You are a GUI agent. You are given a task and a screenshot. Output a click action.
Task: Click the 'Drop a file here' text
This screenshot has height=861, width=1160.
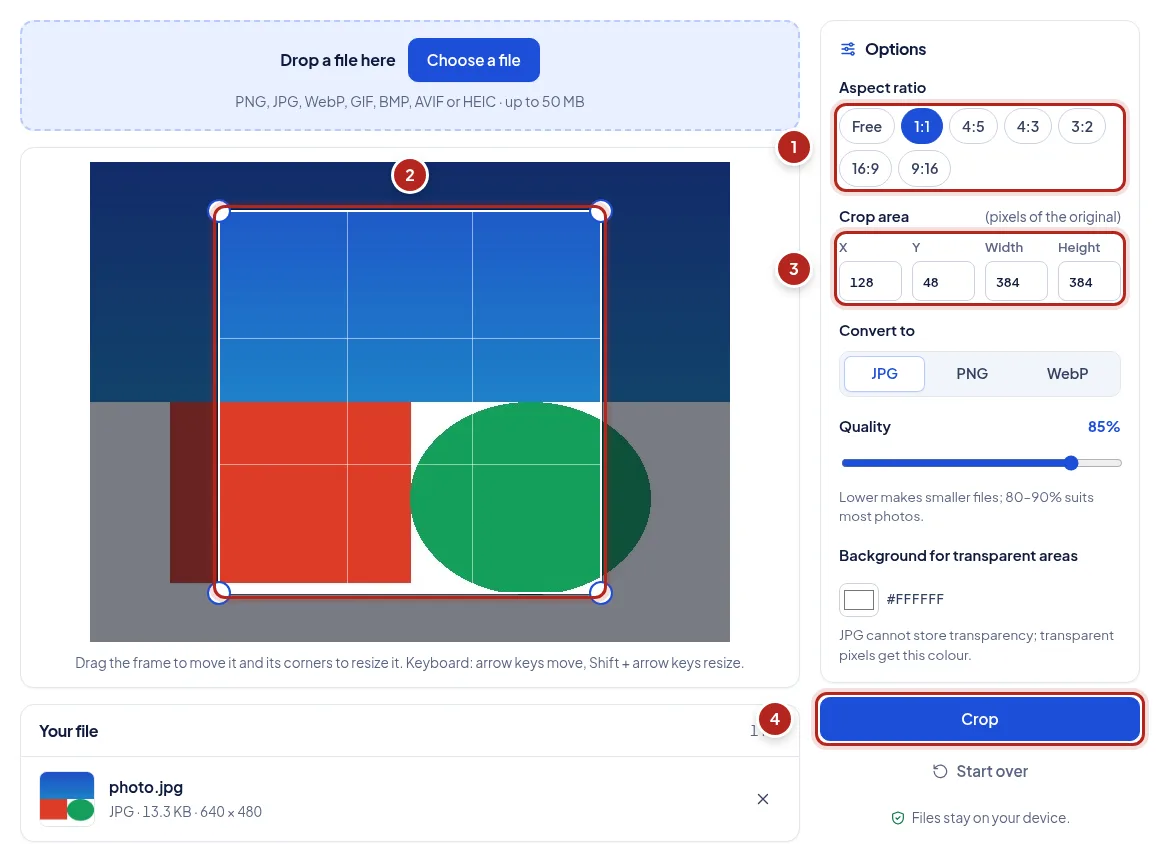337,60
